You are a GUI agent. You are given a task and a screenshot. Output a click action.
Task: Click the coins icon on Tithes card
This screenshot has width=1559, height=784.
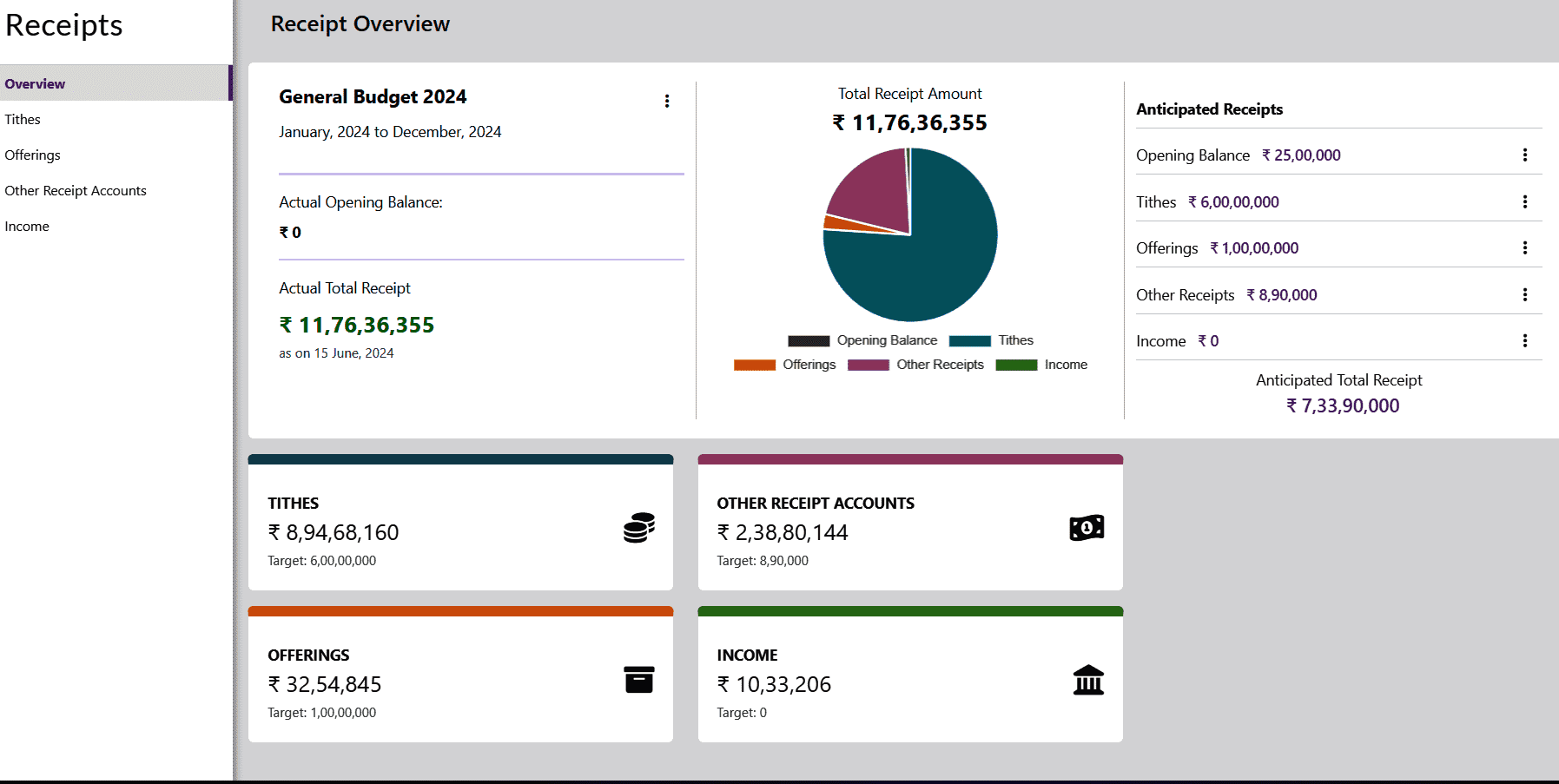tap(638, 528)
